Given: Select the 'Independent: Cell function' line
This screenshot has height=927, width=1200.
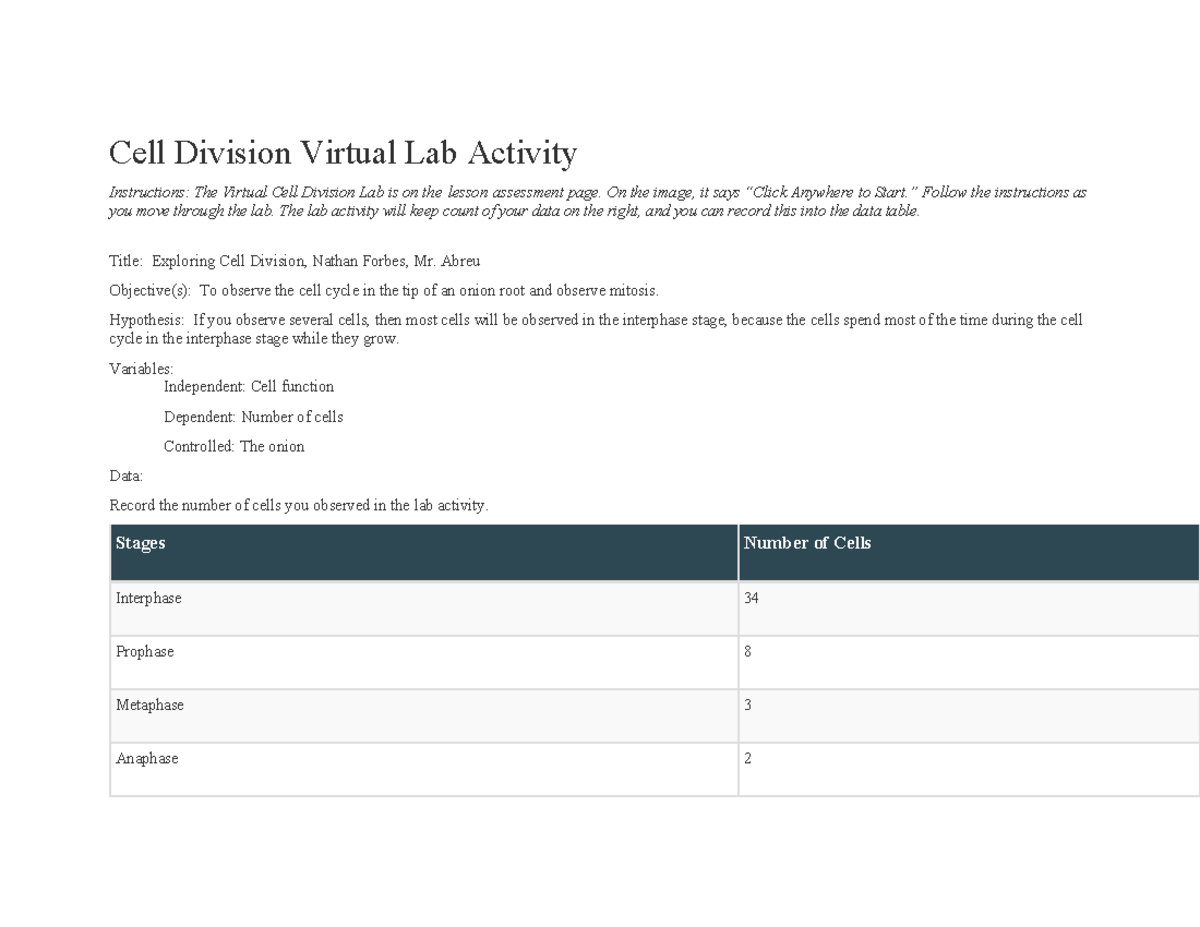Looking at the screenshot, I should [249, 386].
